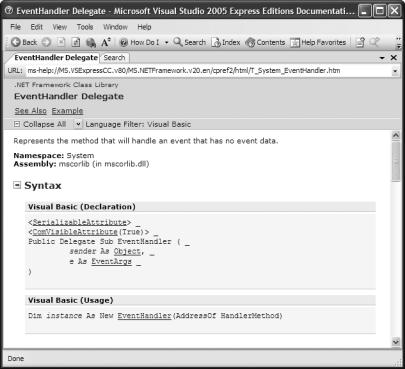Open the Window menu
The width and height of the screenshot is (405, 369).
click(x=115, y=27)
